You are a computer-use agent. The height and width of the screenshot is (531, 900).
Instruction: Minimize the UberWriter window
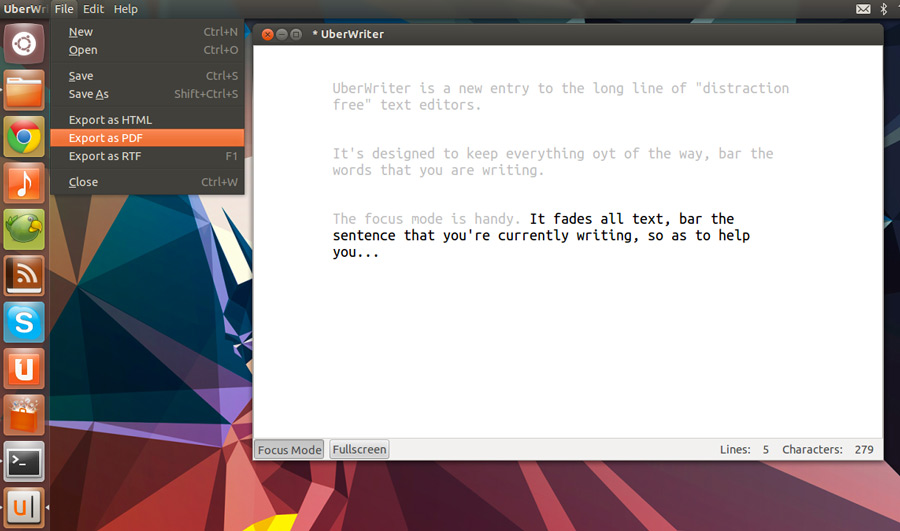click(x=282, y=34)
